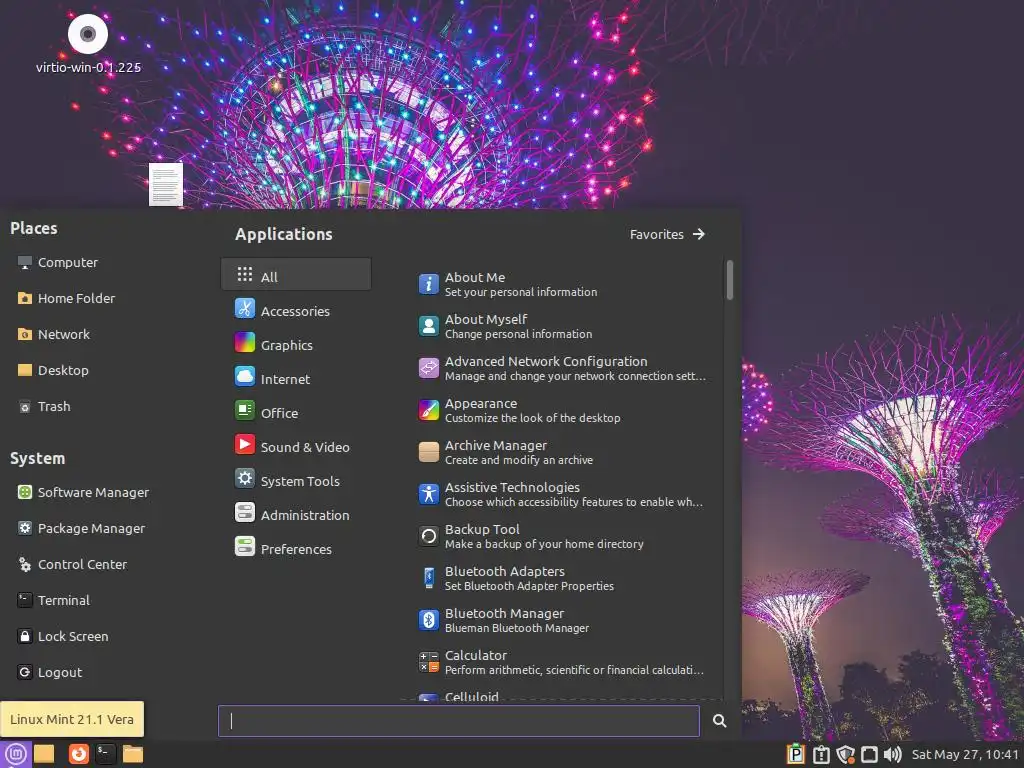This screenshot has height=768, width=1024.
Task: Select the virtio-win disc desktop icon
Action: [88, 44]
